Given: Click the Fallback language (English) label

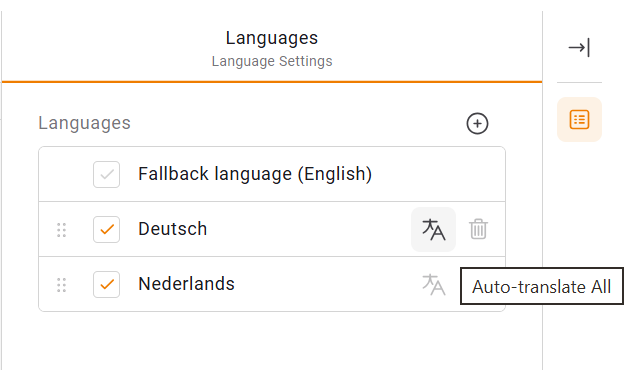Looking at the screenshot, I should point(255,174).
